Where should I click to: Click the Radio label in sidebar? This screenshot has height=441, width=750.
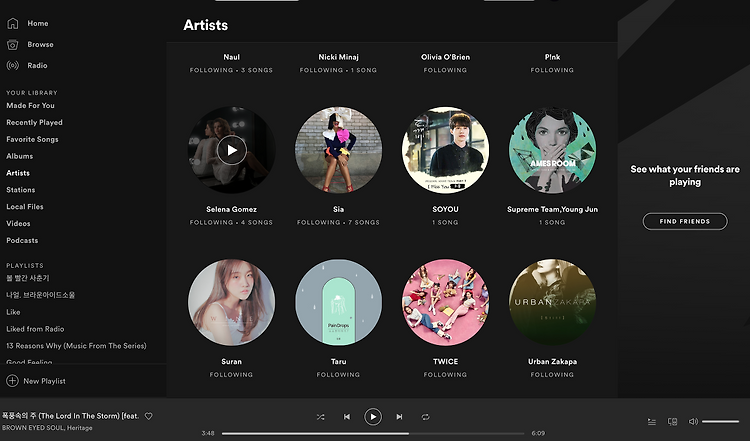point(37,66)
